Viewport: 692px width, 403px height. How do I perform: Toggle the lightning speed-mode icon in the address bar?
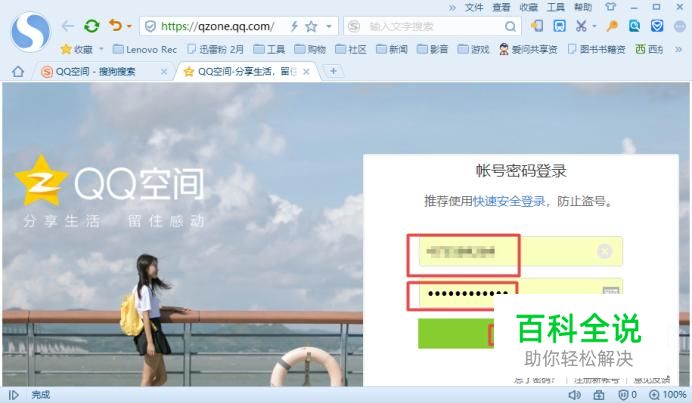[x=294, y=26]
